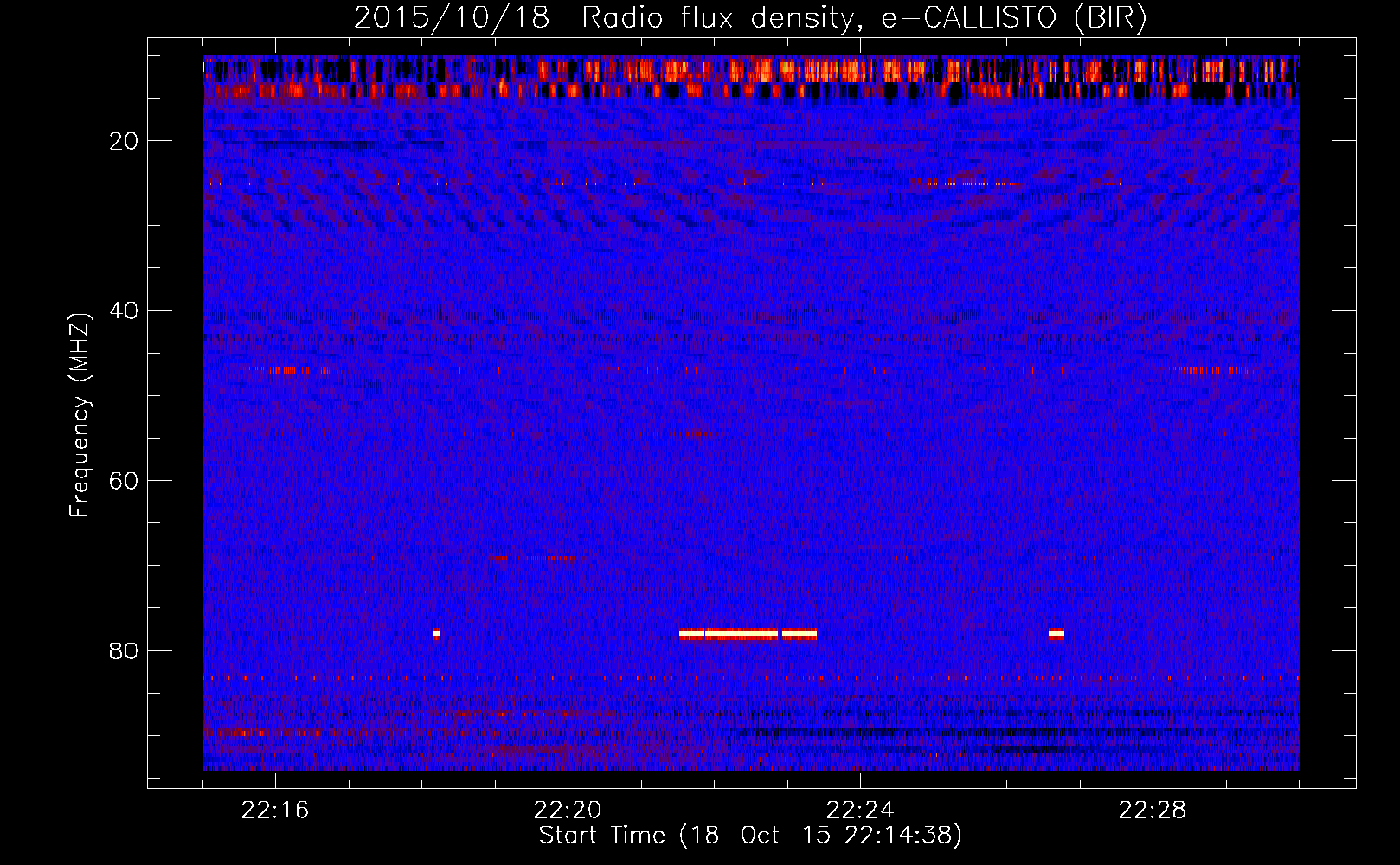1400x865 pixels.
Task: Click the plot title 'Radio flux density, e-CALLISTO (BIR)'
Action: click(x=864, y=18)
